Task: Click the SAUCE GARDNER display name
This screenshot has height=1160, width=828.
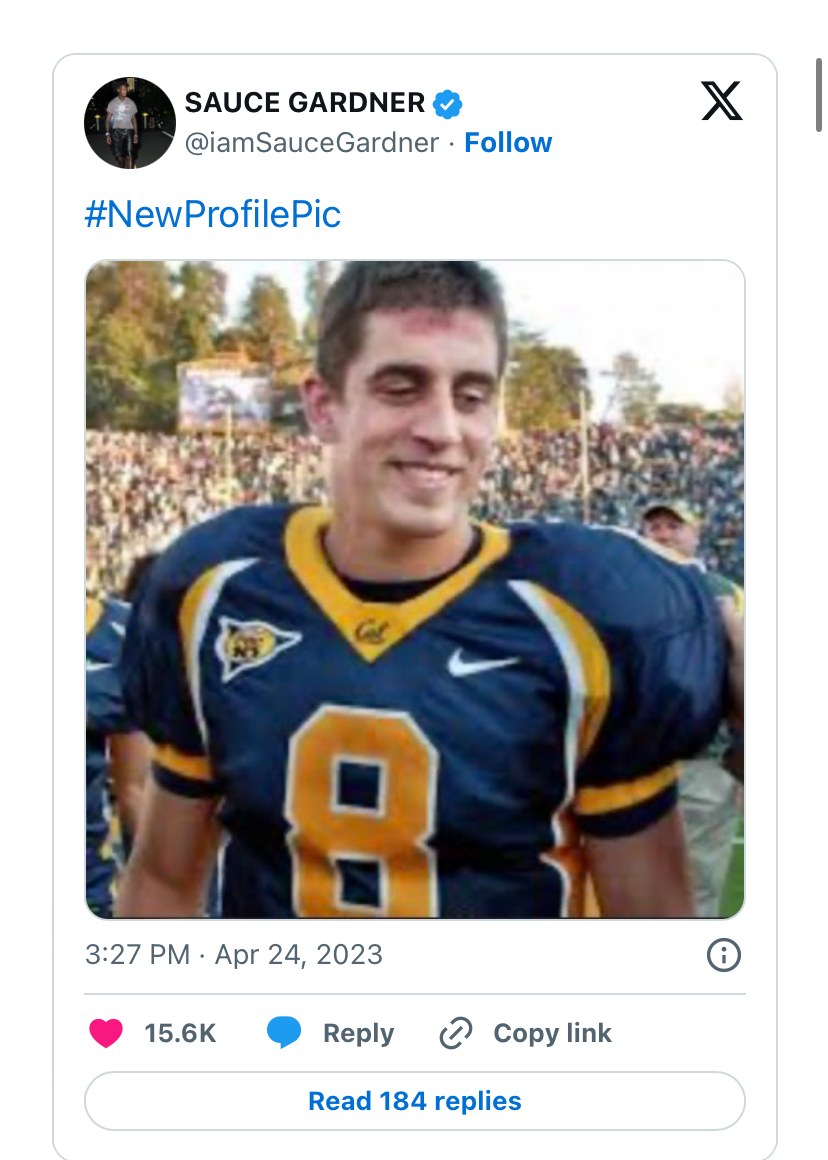Action: pos(305,102)
